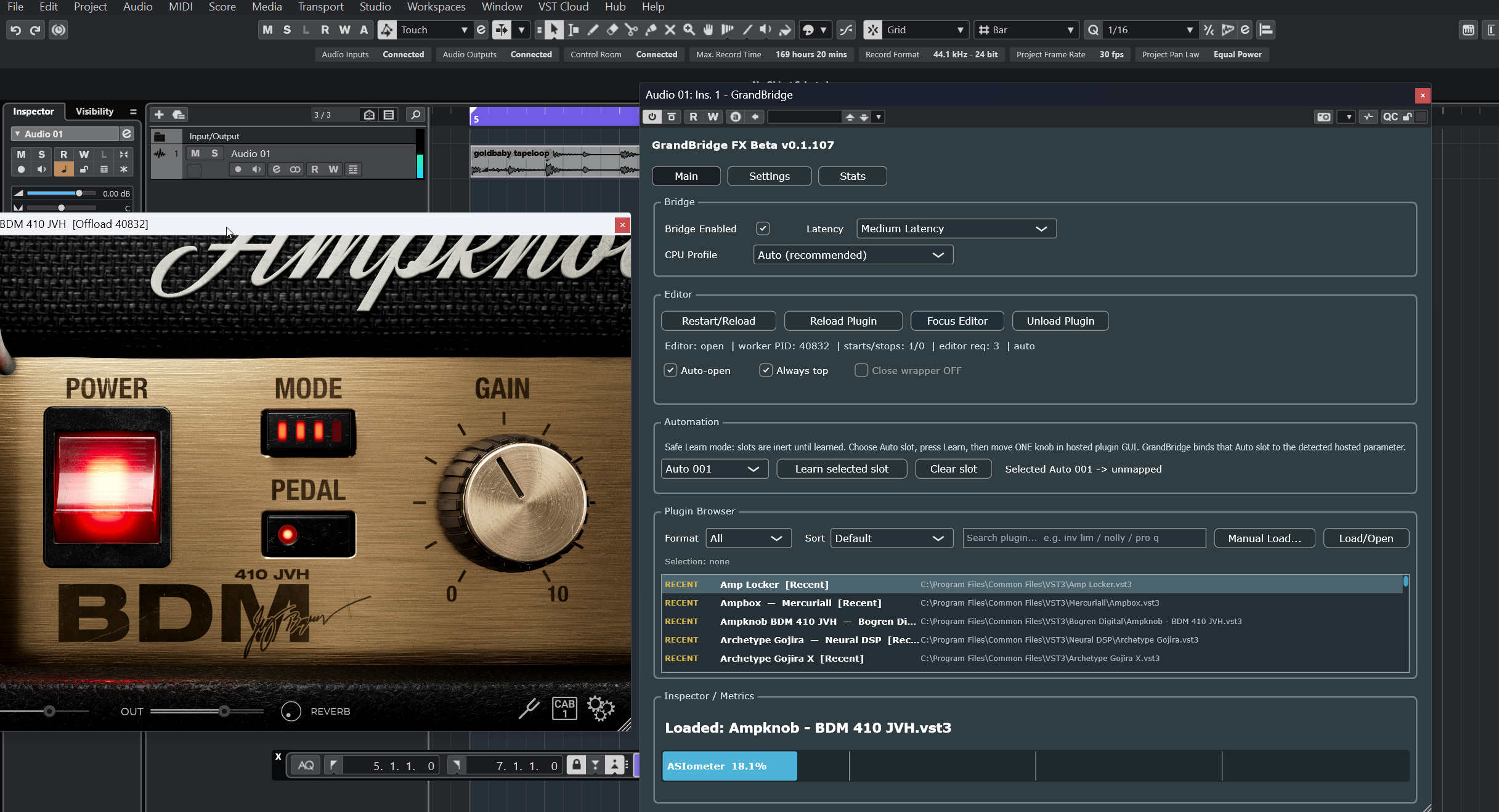The image size is (1499, 812).
Task: Click the Manual Load... button
Action: pyautogui.click(x=1264, y=538)
